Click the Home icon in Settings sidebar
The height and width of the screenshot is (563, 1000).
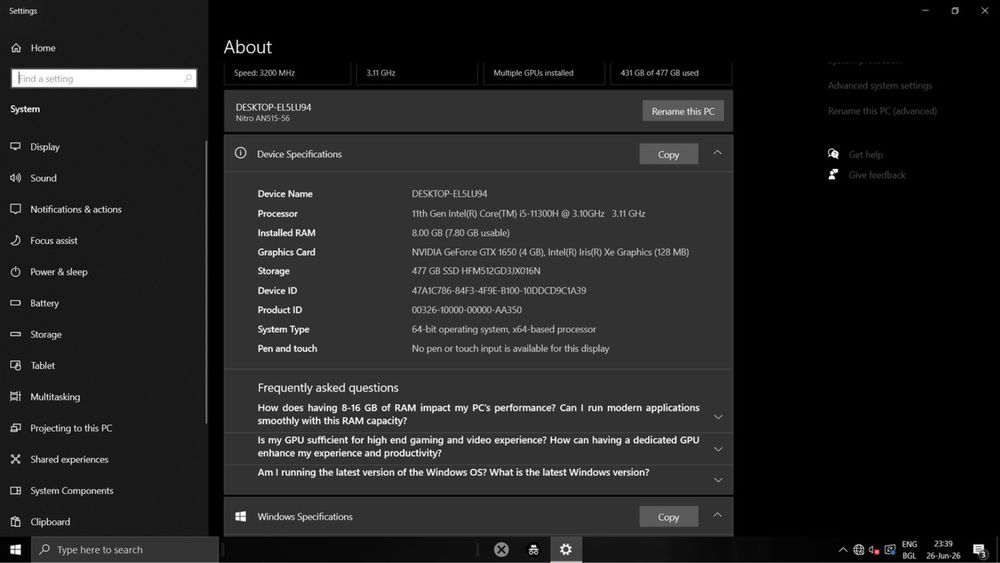point(16,48)
